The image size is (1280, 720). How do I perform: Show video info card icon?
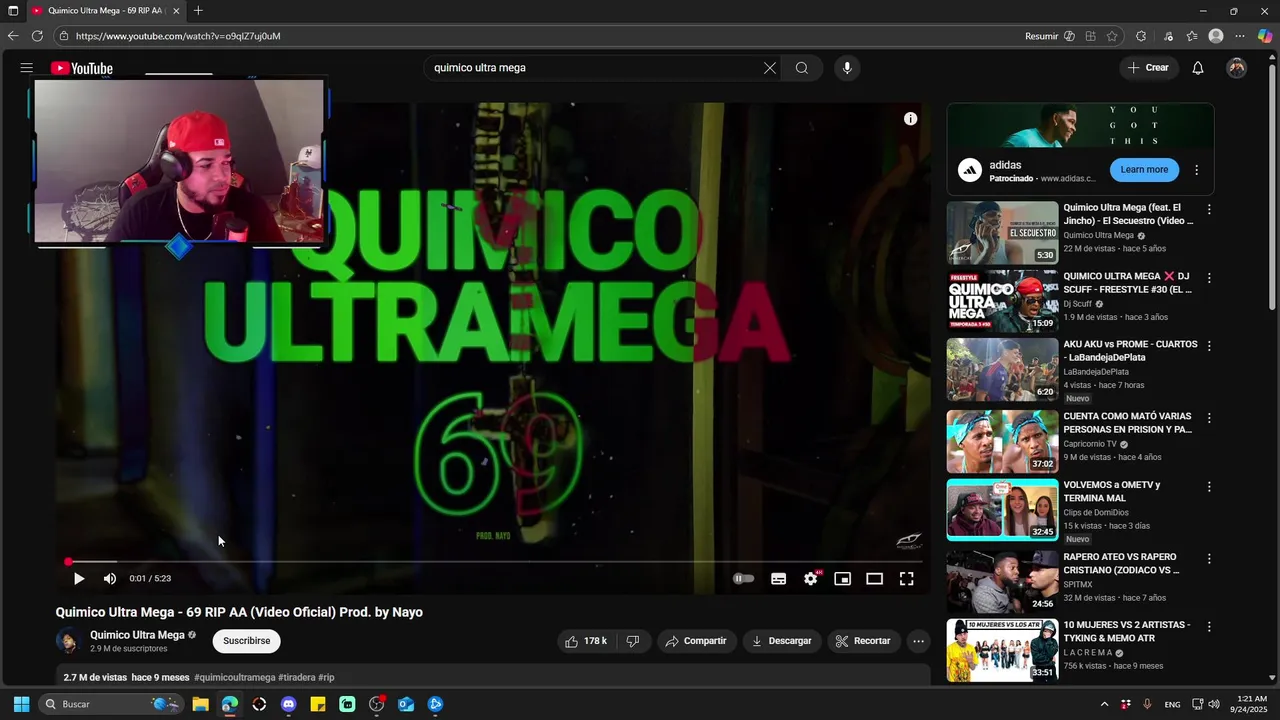point(910,119)
